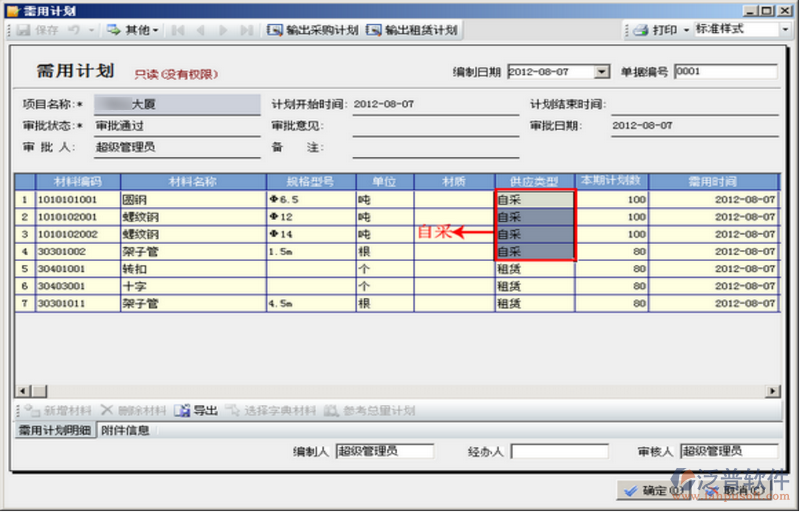
Task: Click the 打印 printer icon
Action: [640, 30]
